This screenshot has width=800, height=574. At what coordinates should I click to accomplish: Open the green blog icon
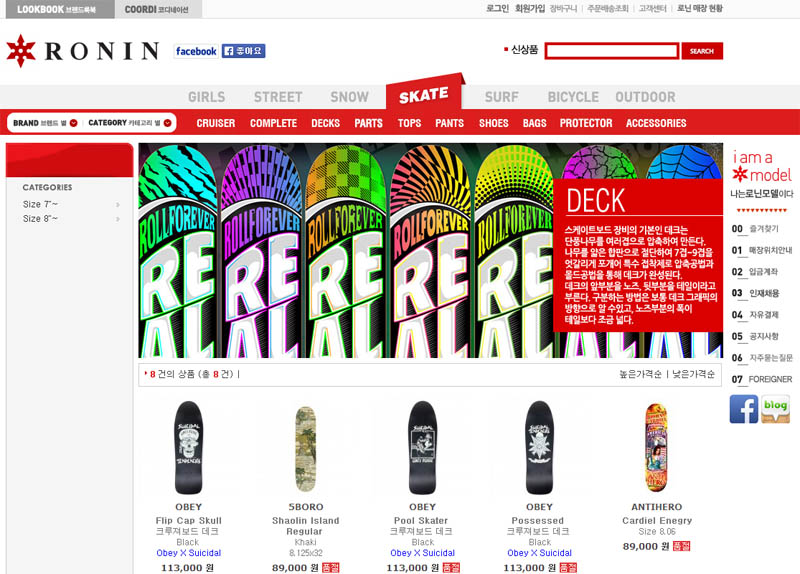click(x=776, y=409)
